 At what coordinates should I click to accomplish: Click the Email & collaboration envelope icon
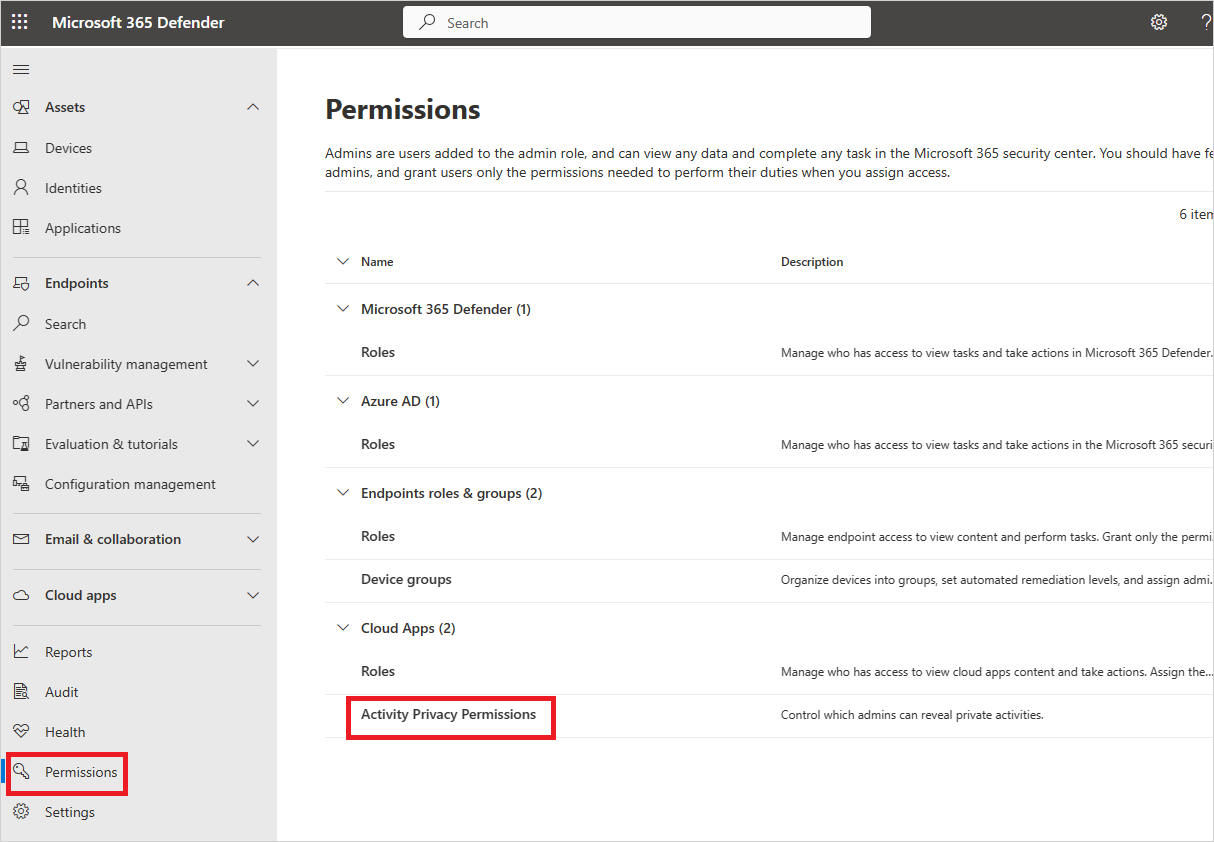coord(21,539)
